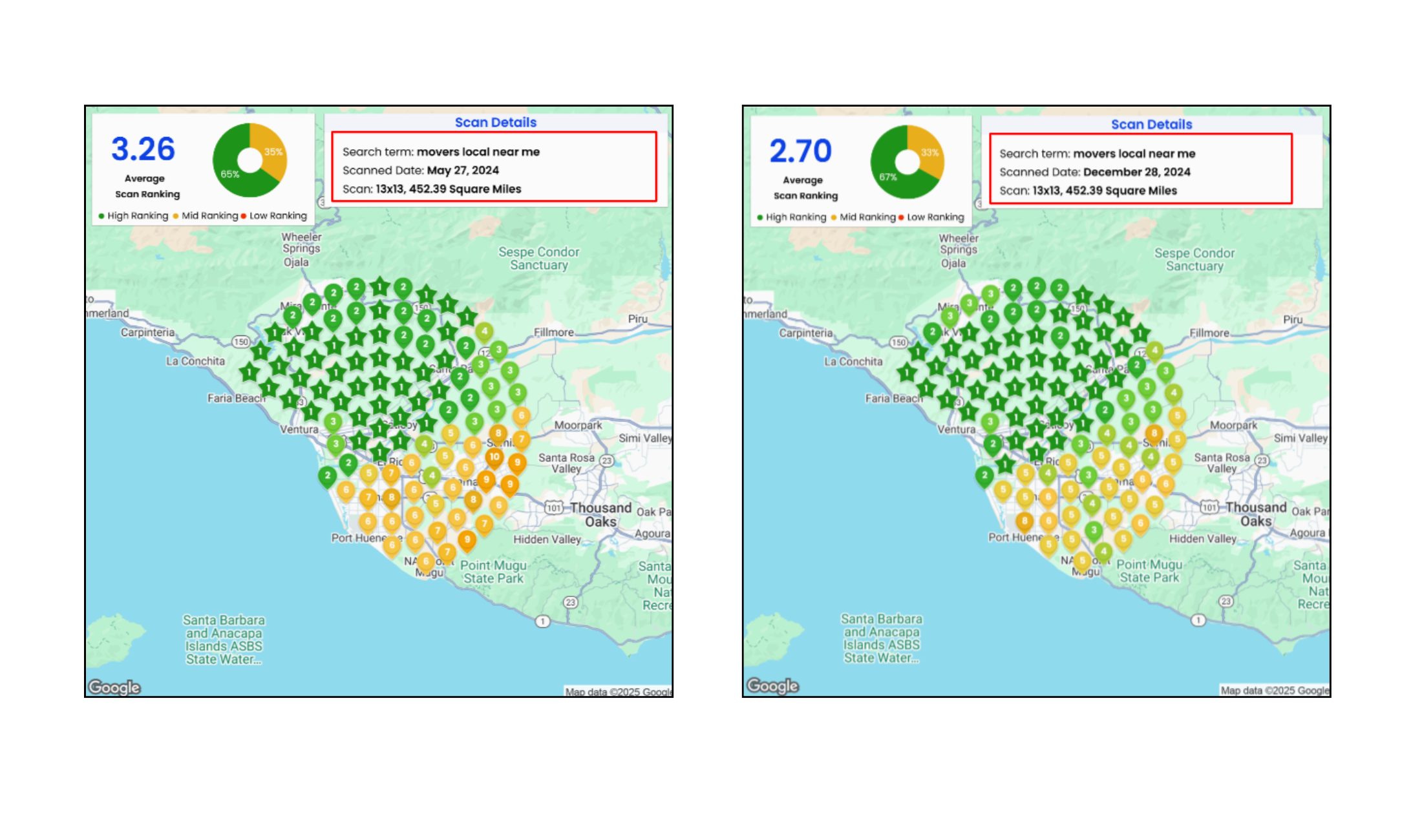Open Map data attribution on left map
Image resolution: width=1422 pixels, height=840 pixels.
[x=617, y=691]
